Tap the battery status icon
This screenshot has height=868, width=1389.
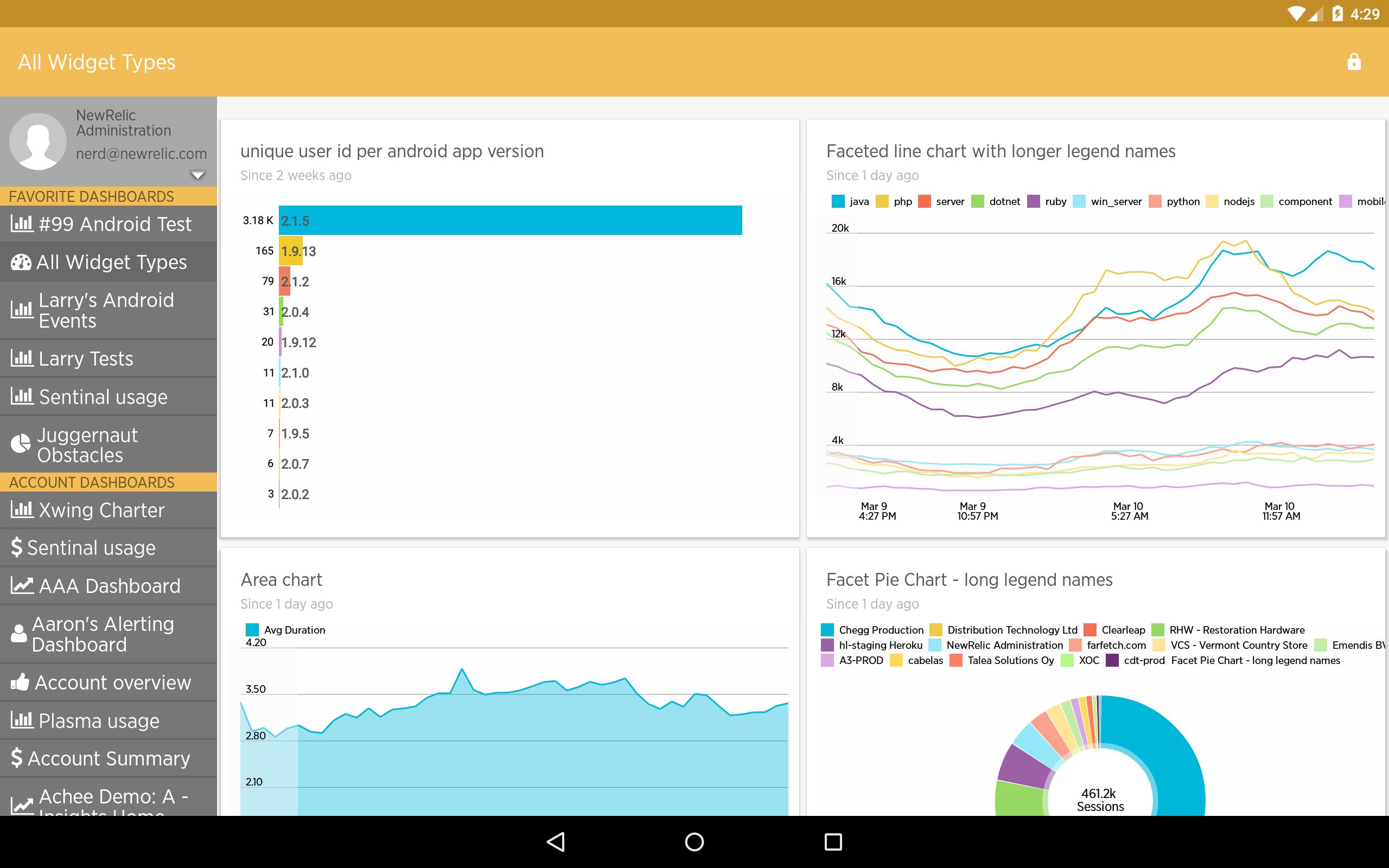[x=1337, y=14]
